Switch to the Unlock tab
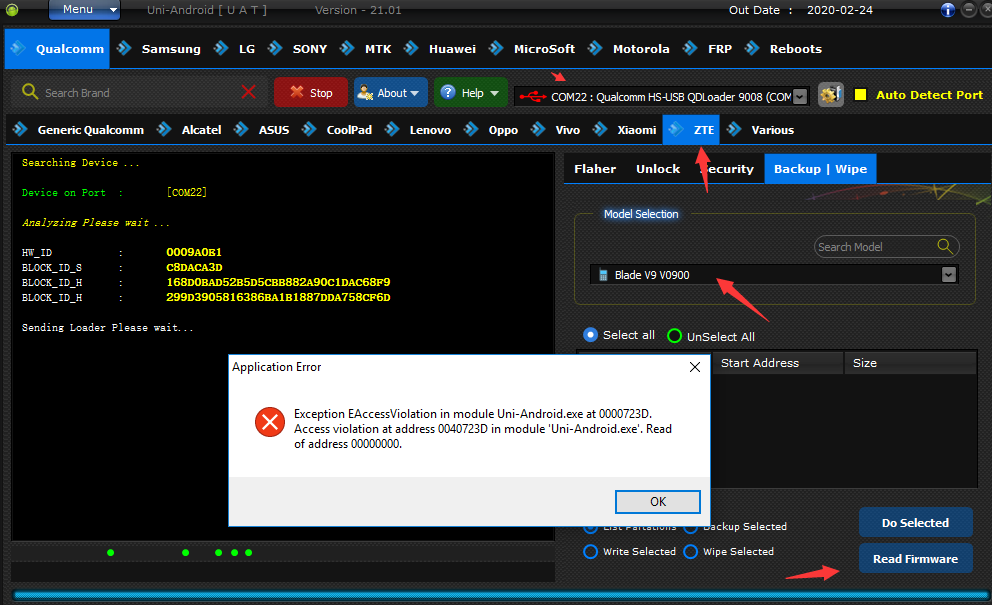992x605 pixels. pos(658,169)
